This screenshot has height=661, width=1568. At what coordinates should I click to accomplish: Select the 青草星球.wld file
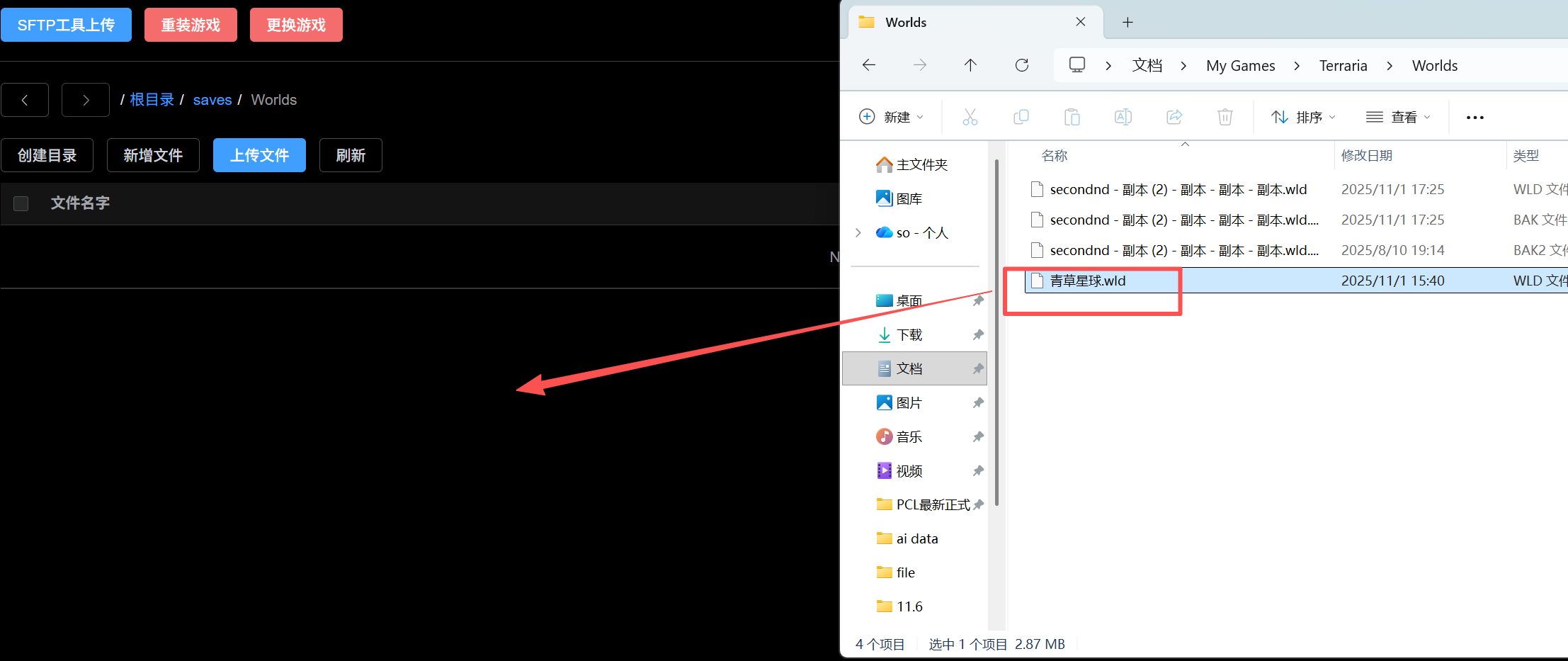click(x=1087, y=281)
